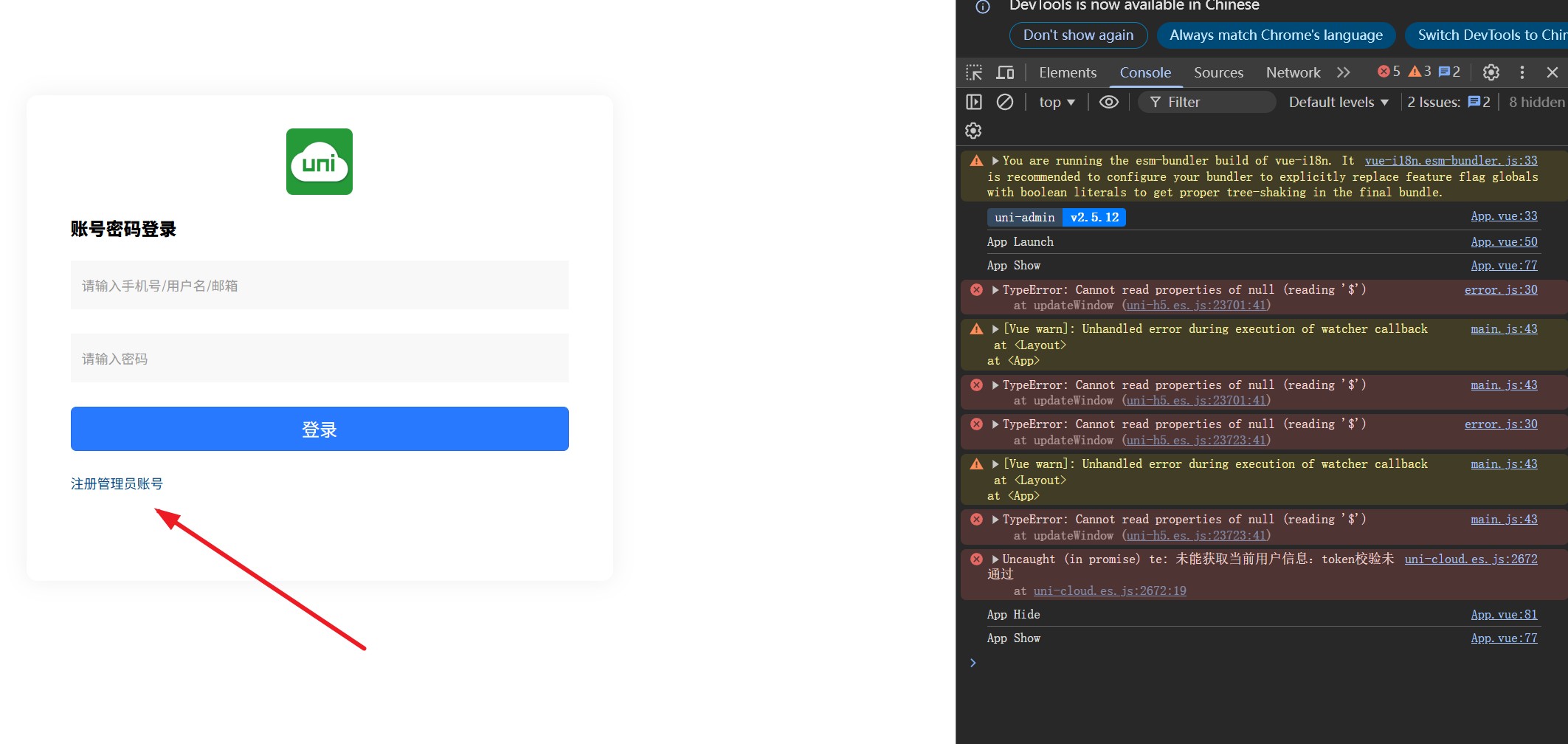Click the blue 登录 login button

pos(320,429)
